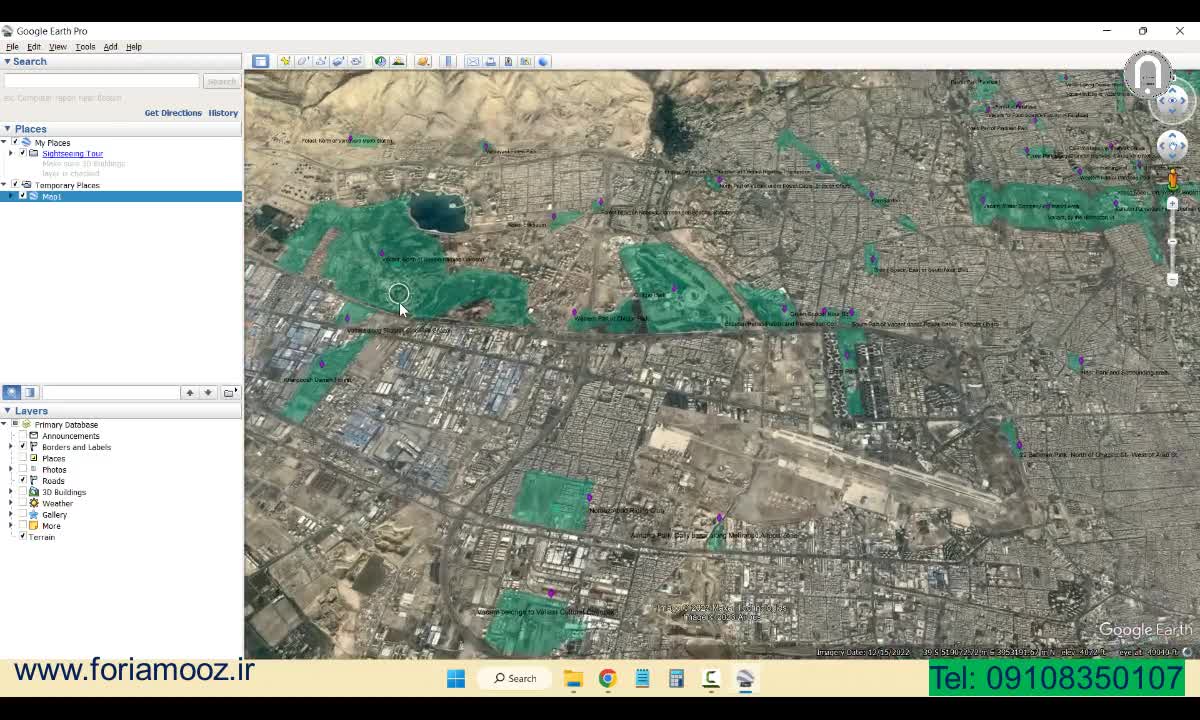Uncheck the Roads layer

click(x=23, y=481)
